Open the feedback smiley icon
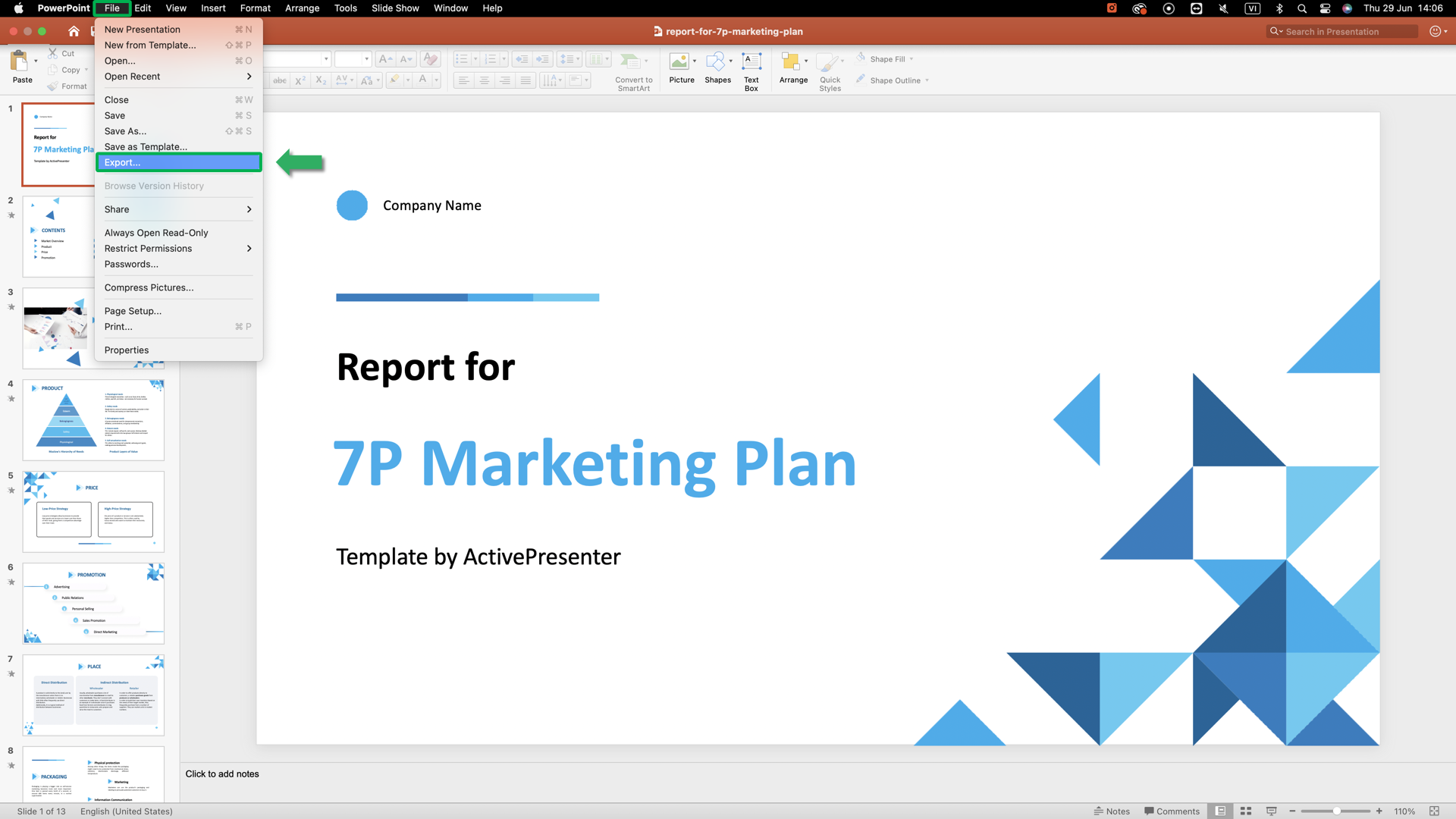 pyautogui.click(x=1436, y=31)
